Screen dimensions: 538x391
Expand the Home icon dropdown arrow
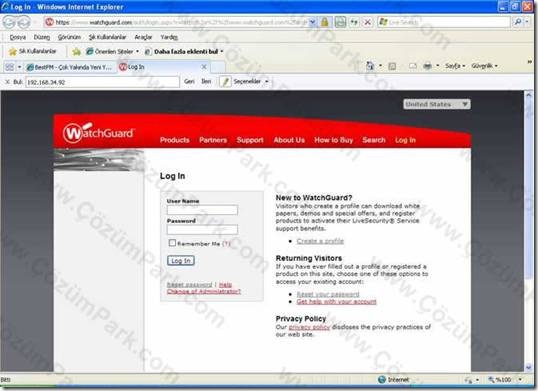point(380,66)
